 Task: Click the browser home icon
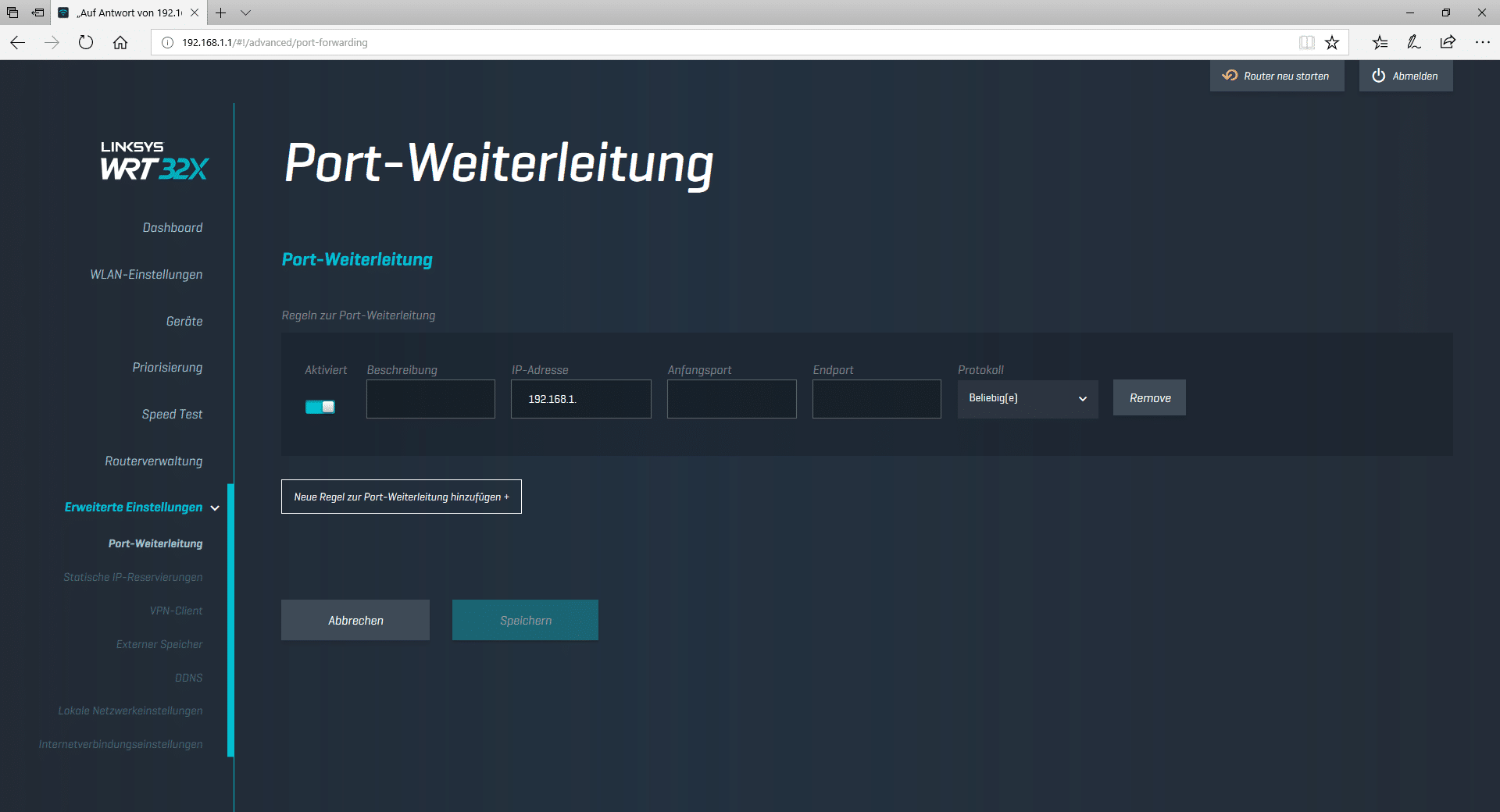(x=120, y=42)
